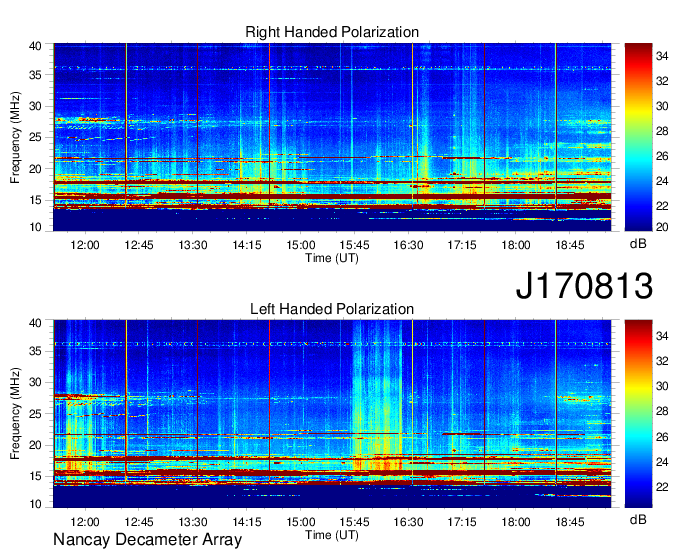Click 13:30 time tick on Right Handed plot

[193, 245]
